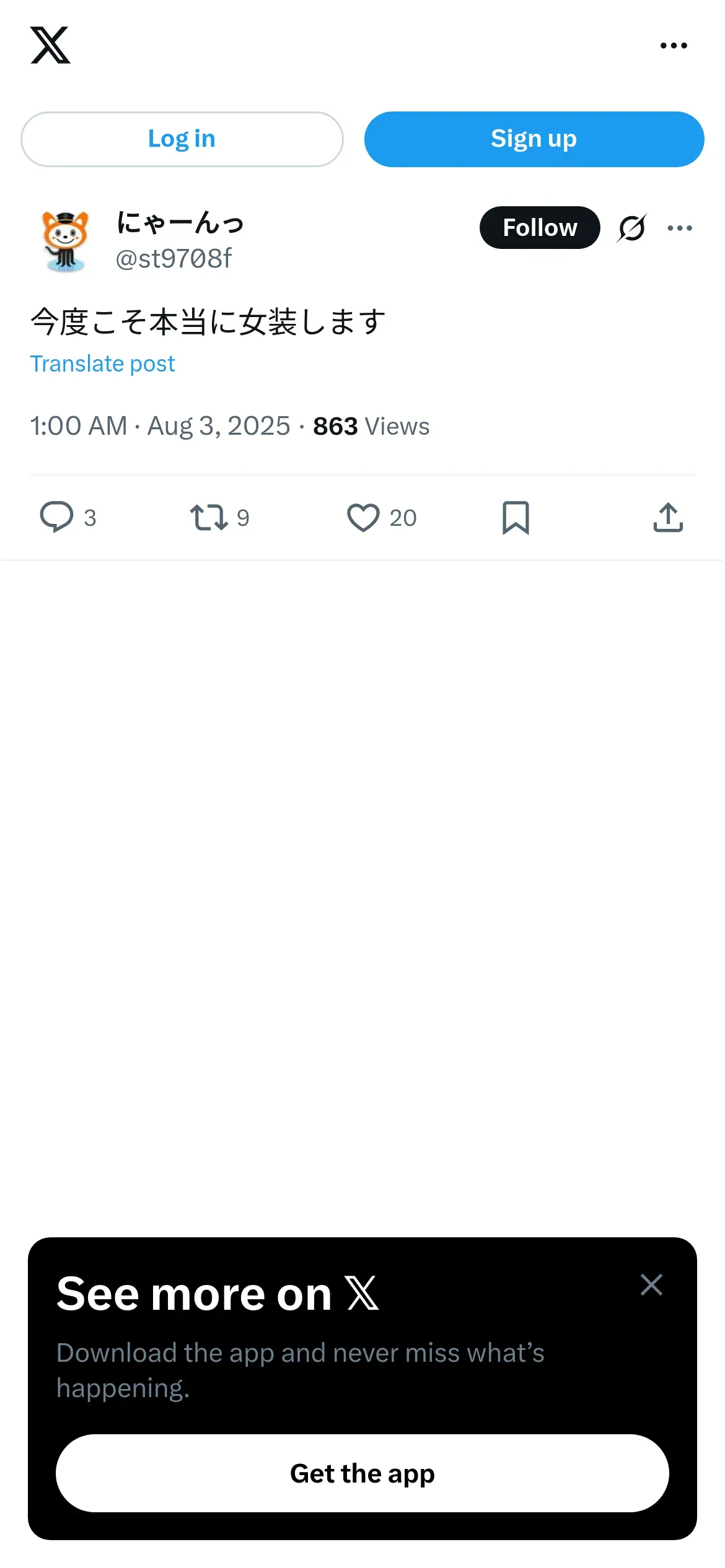
Task: Open the top-right more options menu
Action: click(x=674, y=45)
